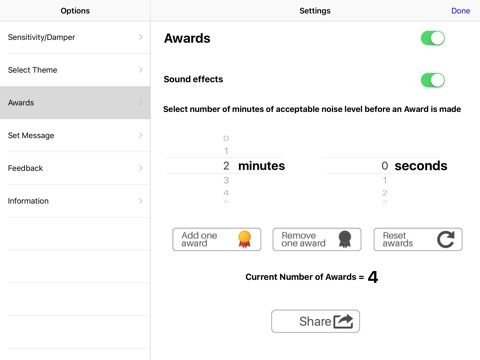Image resolution: width=480 pixels, height=360 pixels.
Task: Open the Set Message option
Action: pyautogui.click(x=75, y=135)
